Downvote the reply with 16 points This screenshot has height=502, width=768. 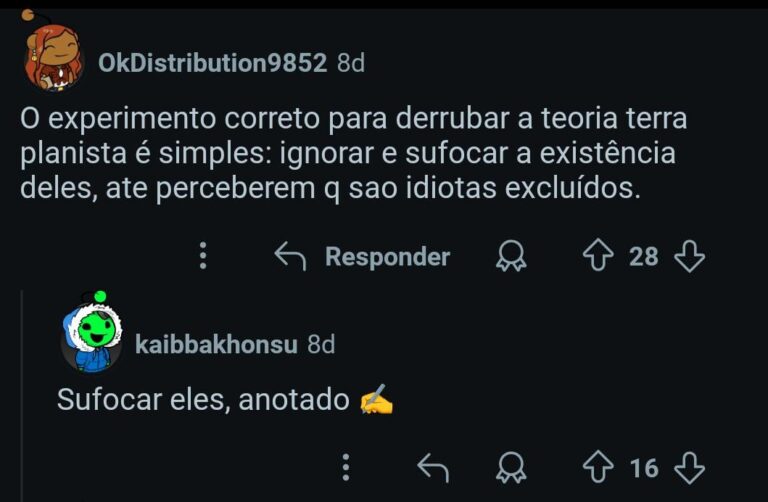(690, 467)
